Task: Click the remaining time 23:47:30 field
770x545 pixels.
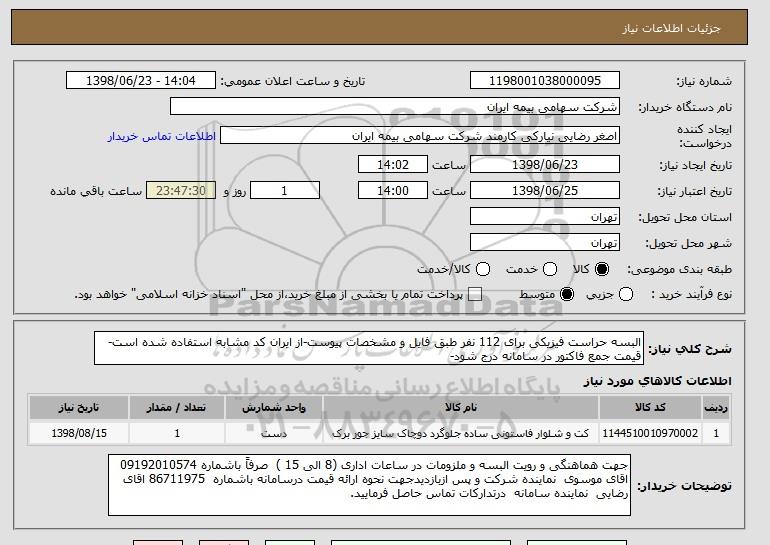Action: 181,191
